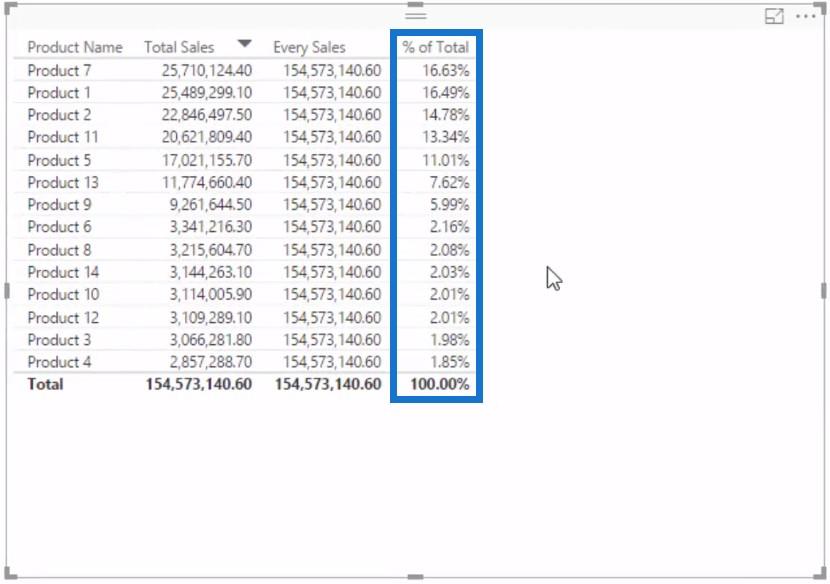This screenshot has width=830, height=584.
Task: Click the 14.78% percentage cell
Action: point(445,115)
